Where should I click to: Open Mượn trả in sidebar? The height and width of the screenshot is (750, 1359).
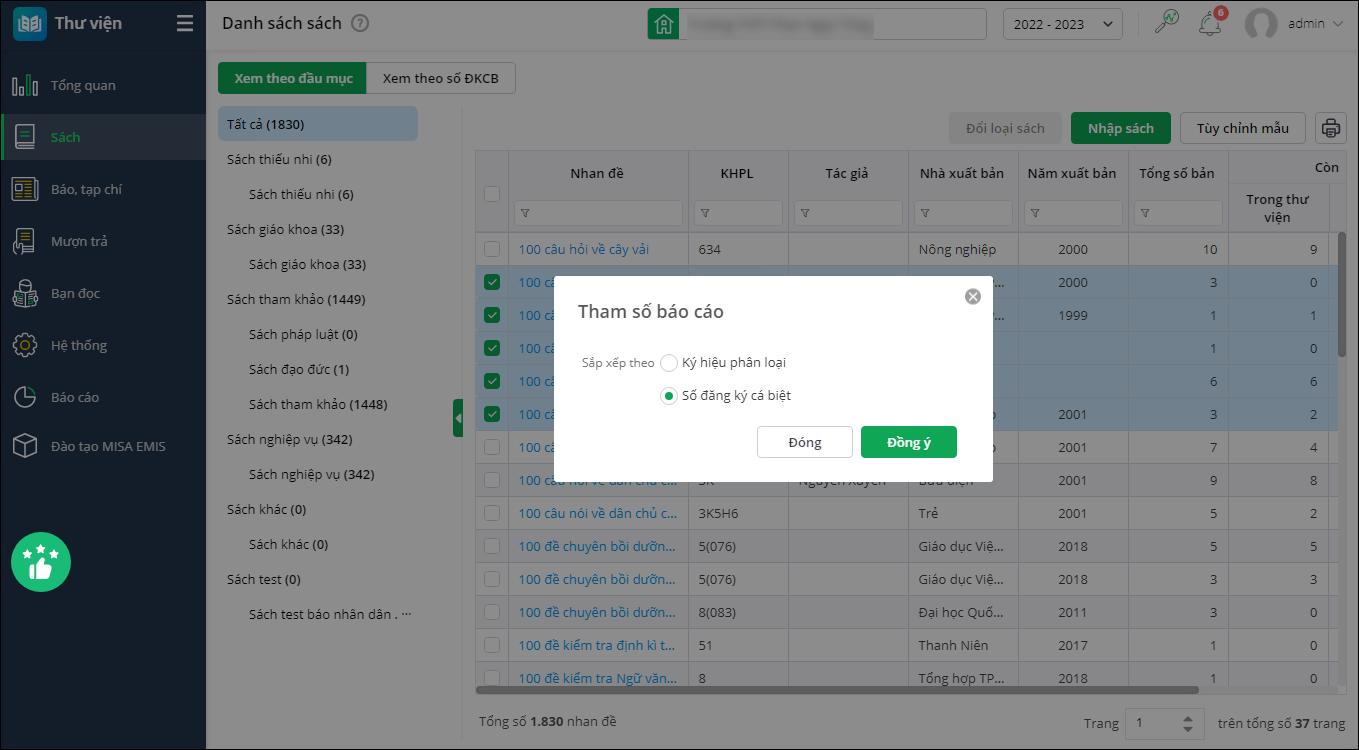pyautogui.click(x=103, y=241)
